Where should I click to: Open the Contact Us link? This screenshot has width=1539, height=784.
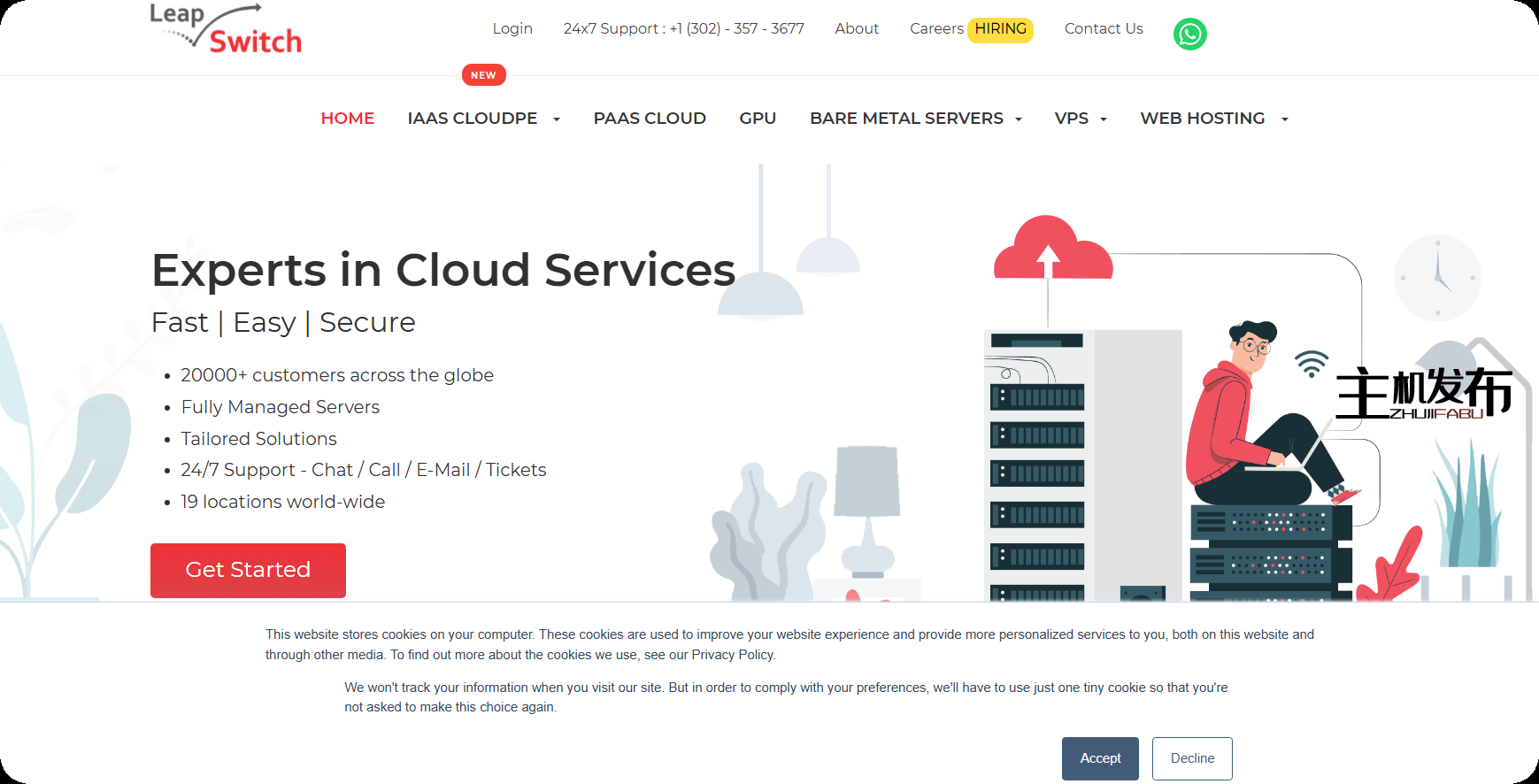pos(1104,29)
